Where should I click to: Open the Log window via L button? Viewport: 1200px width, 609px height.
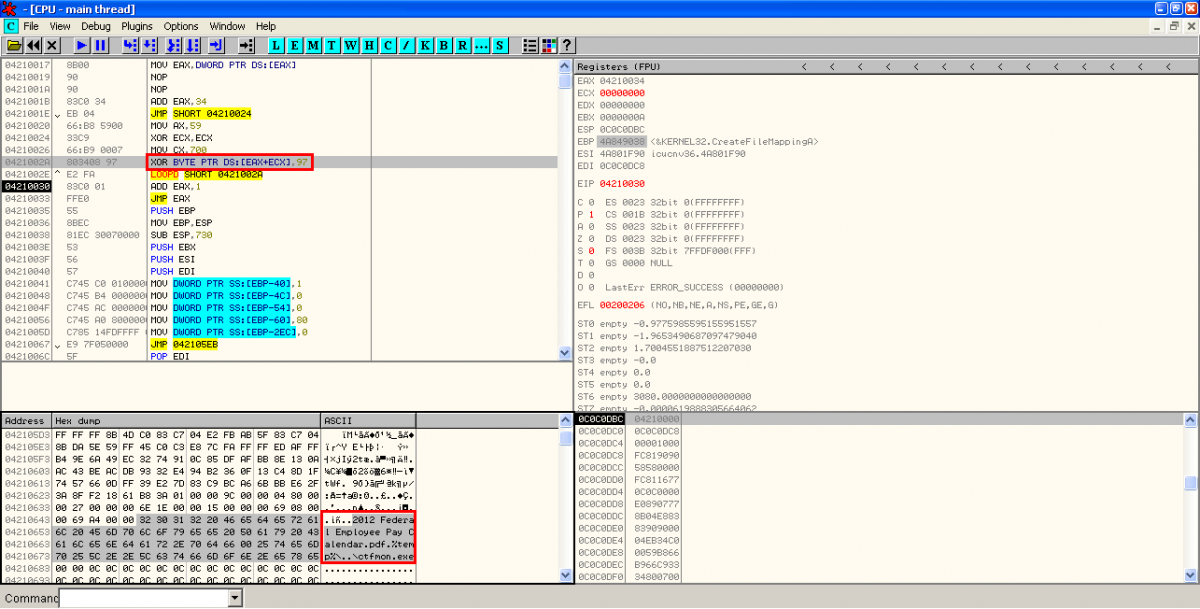277,46
